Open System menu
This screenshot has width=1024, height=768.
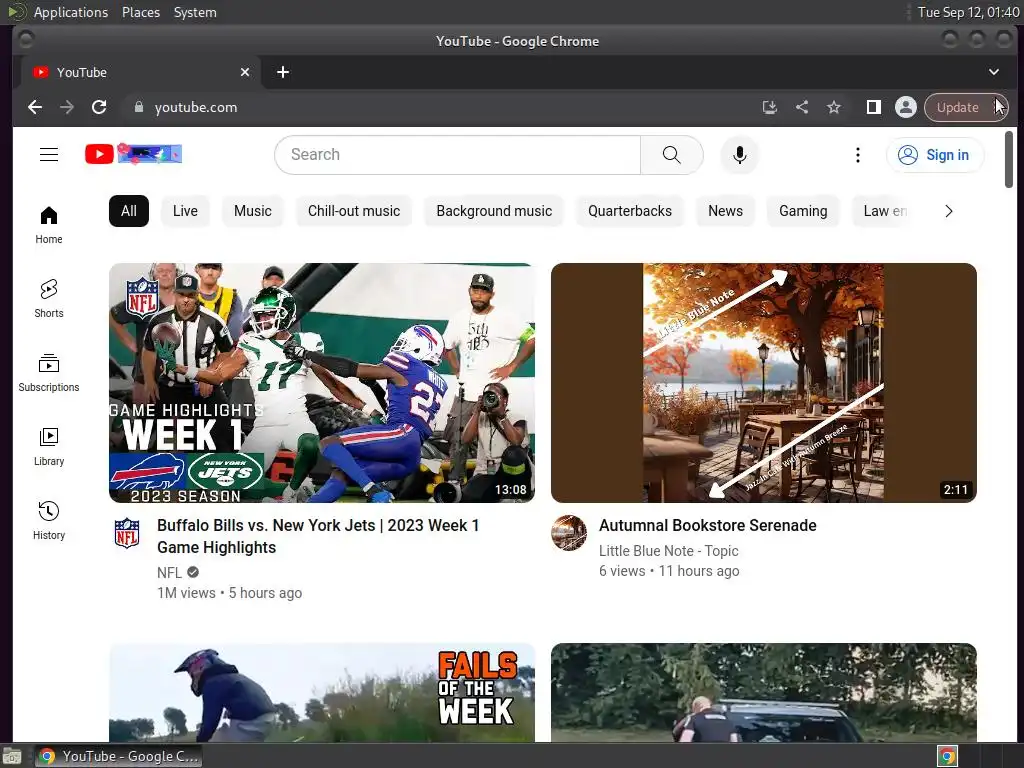(195, 12)
